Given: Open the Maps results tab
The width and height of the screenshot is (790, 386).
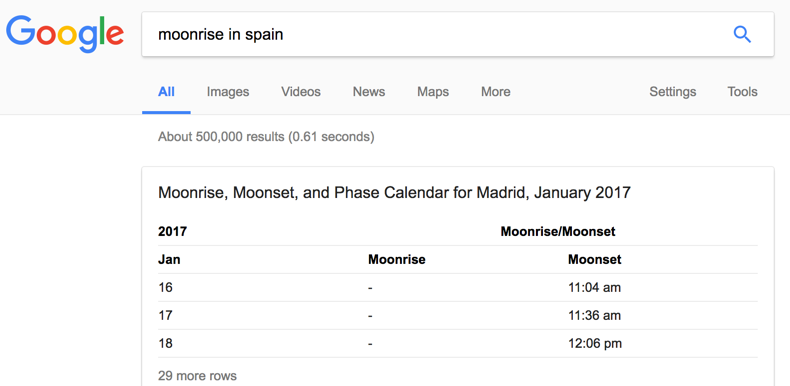Looking at the screenshot, I should [x=433, y=92].
